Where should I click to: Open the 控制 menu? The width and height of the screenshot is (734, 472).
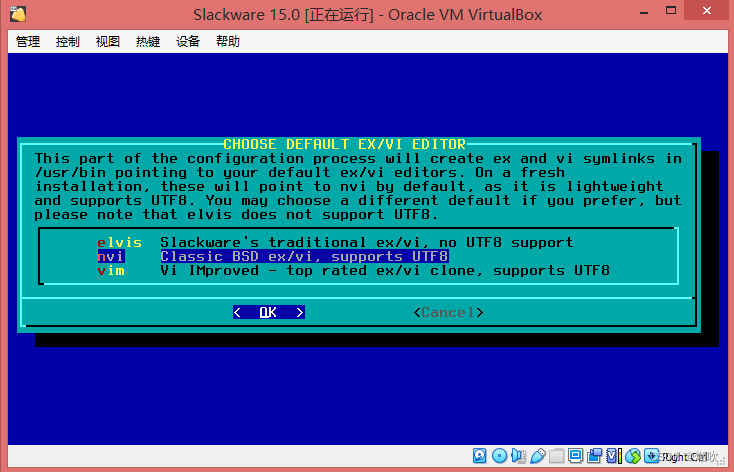click(68, 42)
